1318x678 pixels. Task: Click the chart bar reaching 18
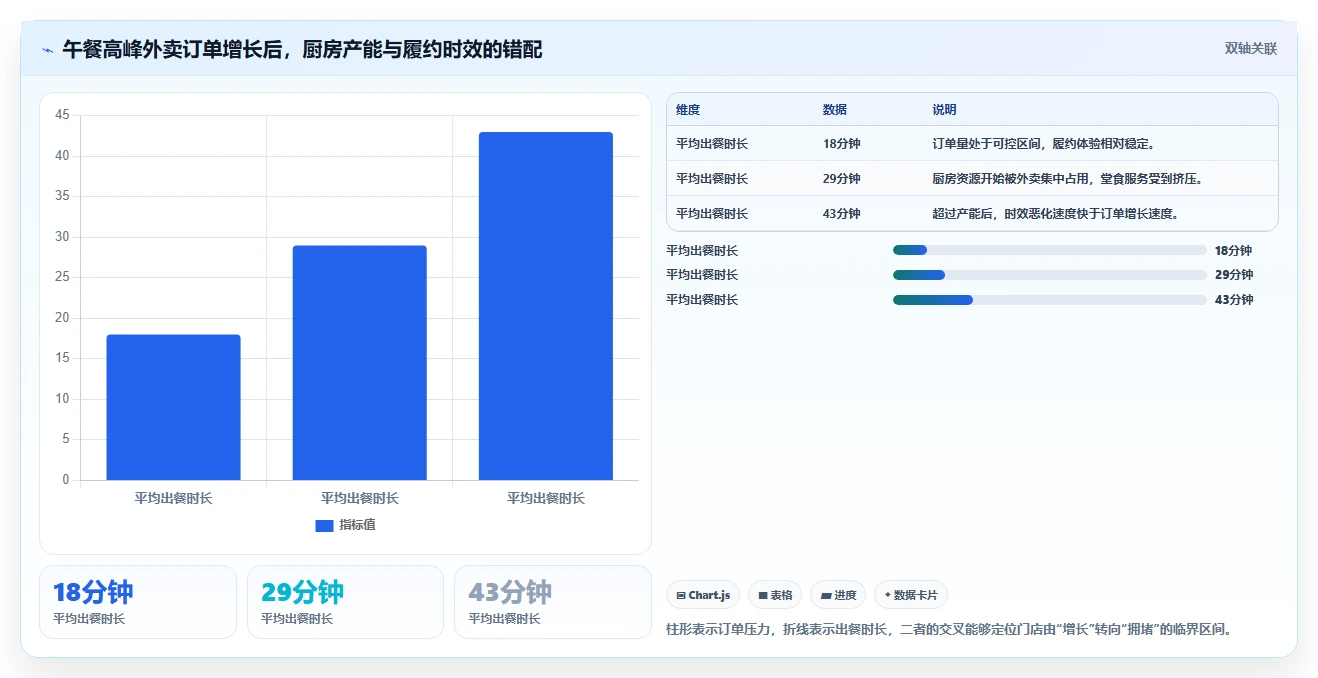173,407
